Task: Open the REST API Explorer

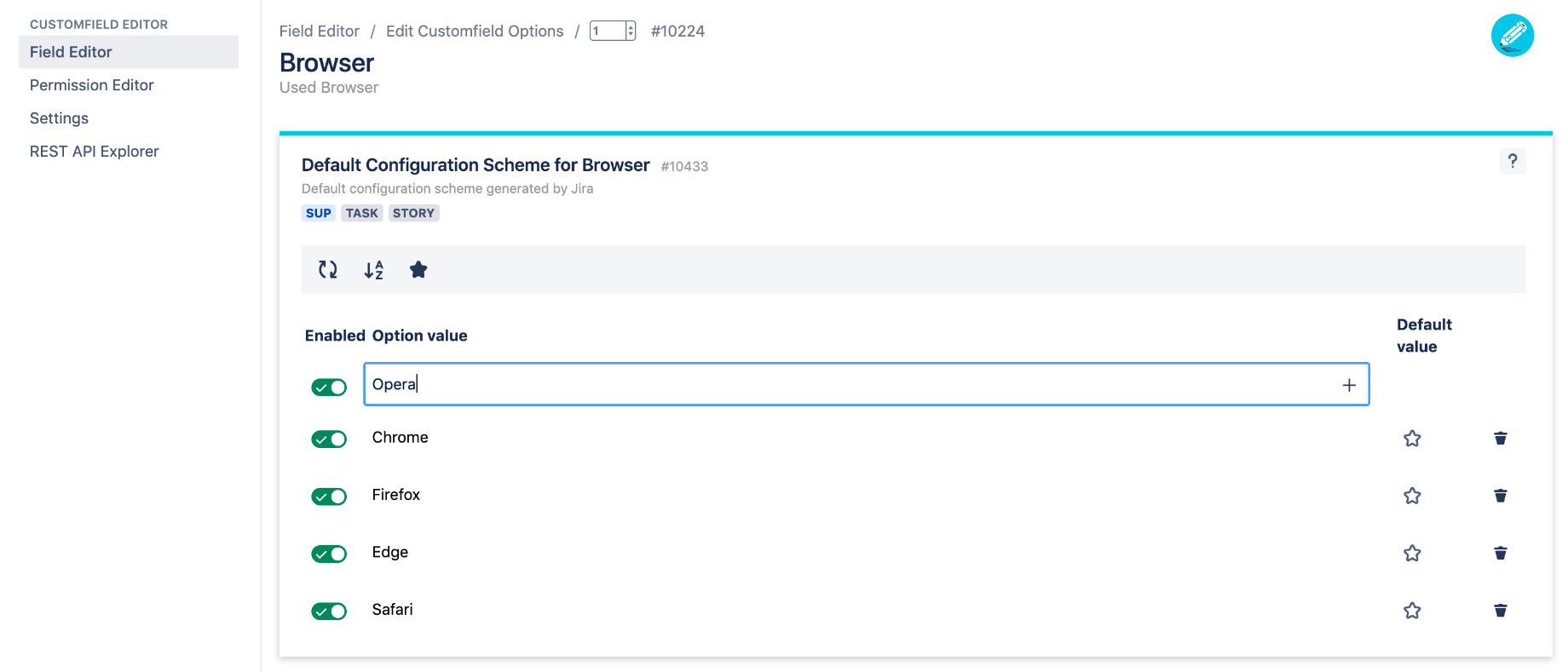Action: [x=95, y=151]
